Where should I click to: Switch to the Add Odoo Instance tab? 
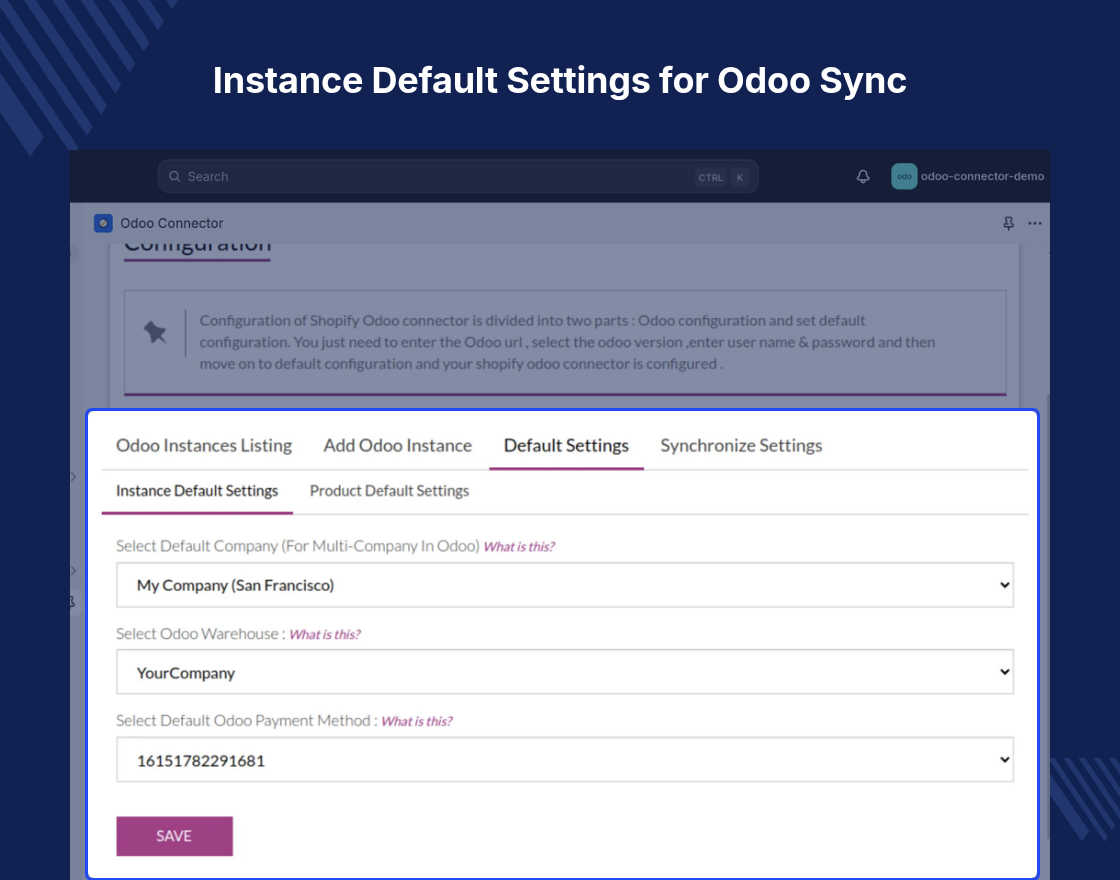pyautogui.click(x=398, y=446)
